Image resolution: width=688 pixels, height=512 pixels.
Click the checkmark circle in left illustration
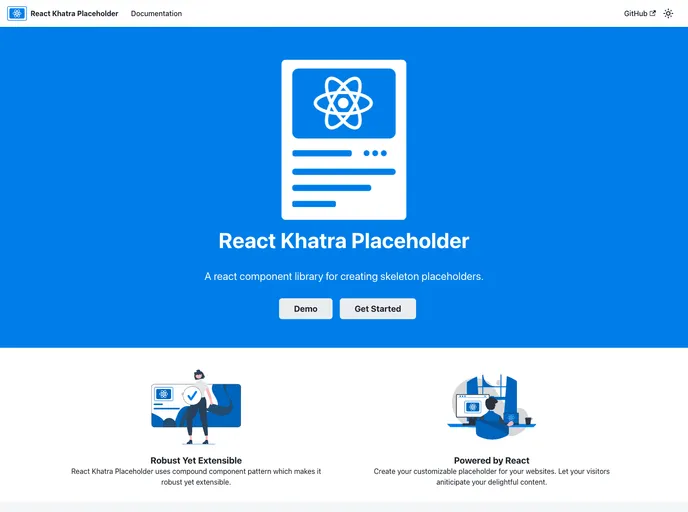pos(192,396)
